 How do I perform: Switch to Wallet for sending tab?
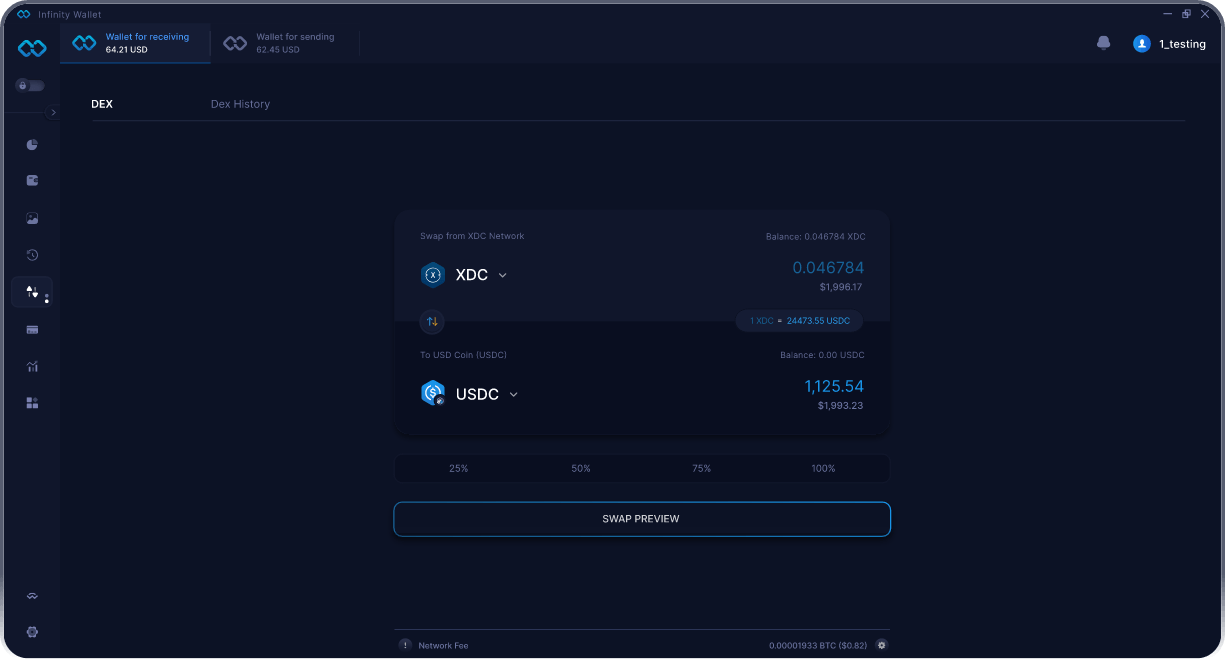[x=284, y=43]
